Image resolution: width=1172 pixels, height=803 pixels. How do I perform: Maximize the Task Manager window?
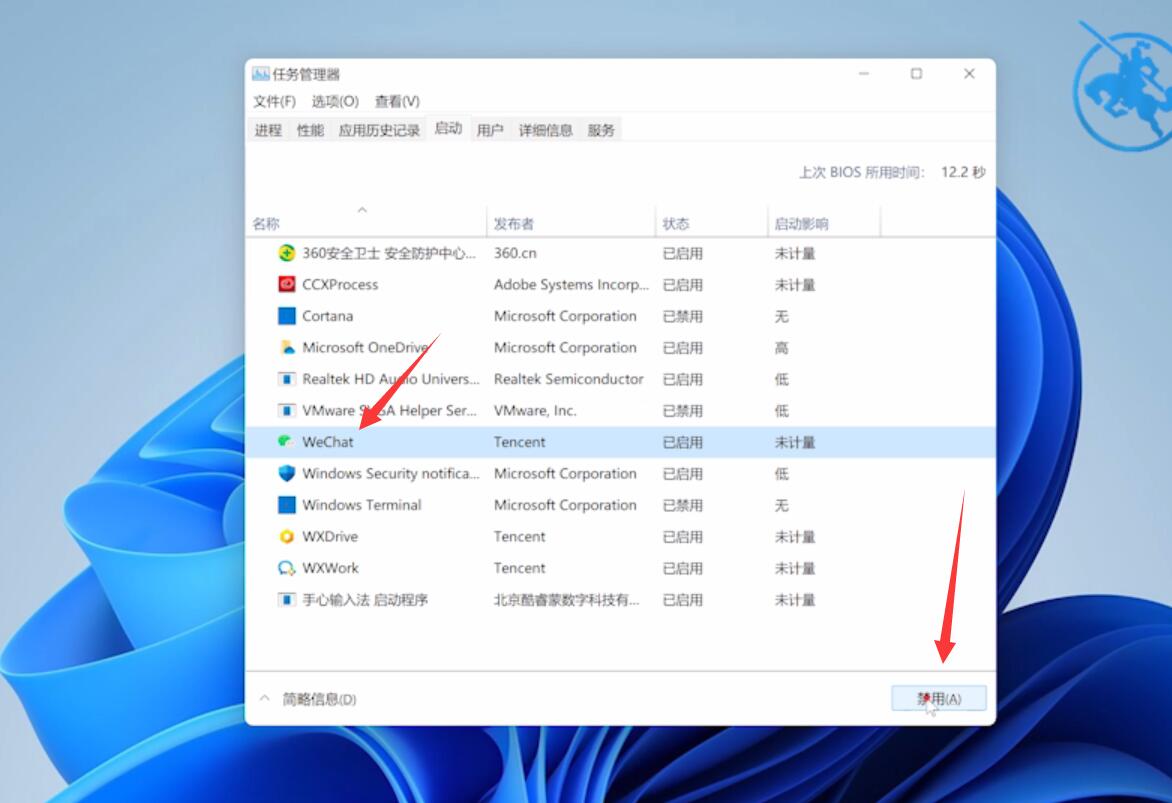[916, 73]
